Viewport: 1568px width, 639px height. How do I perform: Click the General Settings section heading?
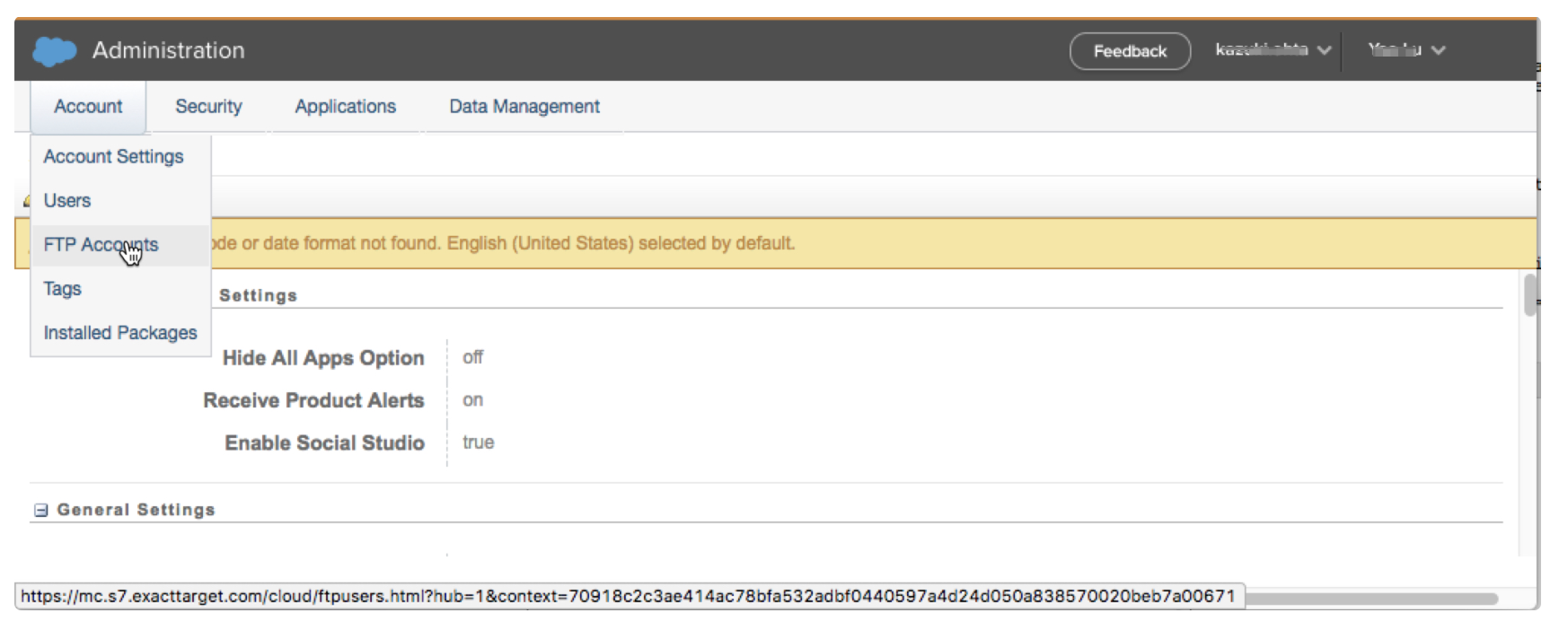[137, 510]
